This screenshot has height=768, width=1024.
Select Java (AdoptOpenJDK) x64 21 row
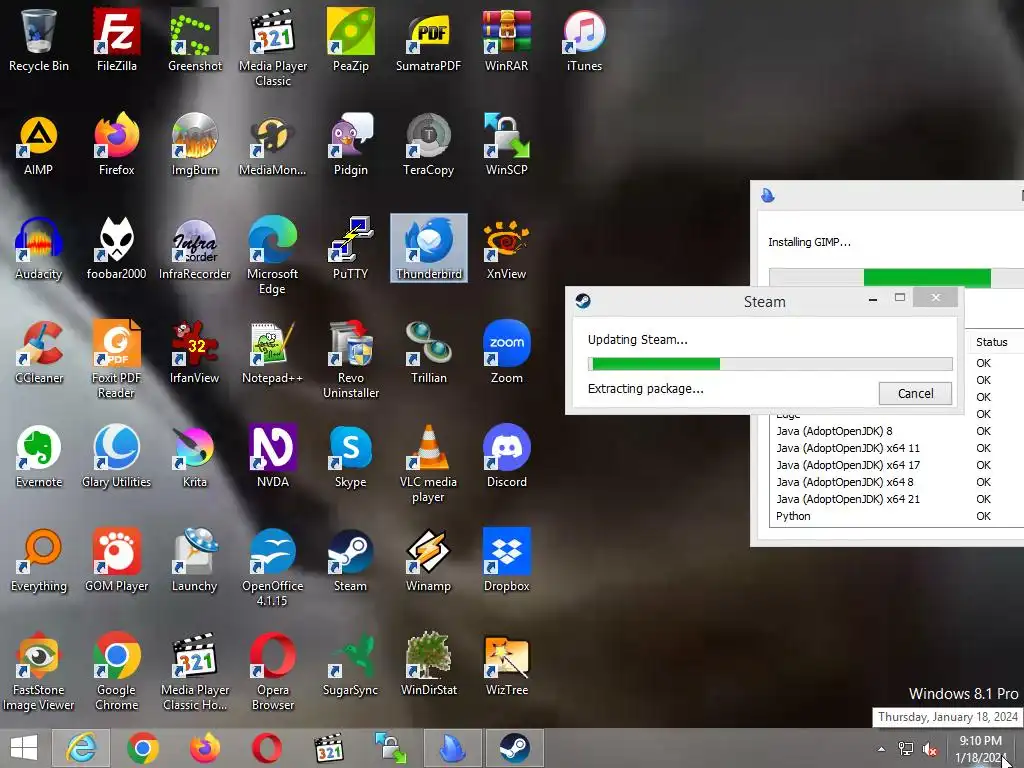(x=897, y=499)
